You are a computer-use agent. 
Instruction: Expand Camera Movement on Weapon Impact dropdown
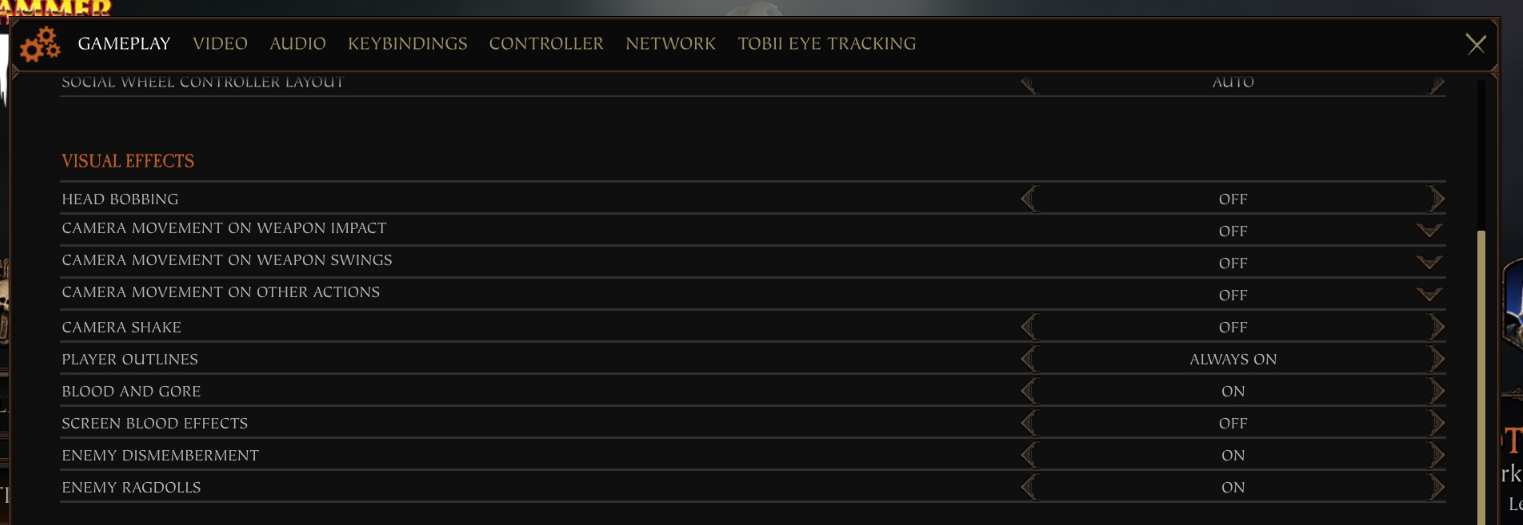pos(1429,231)
